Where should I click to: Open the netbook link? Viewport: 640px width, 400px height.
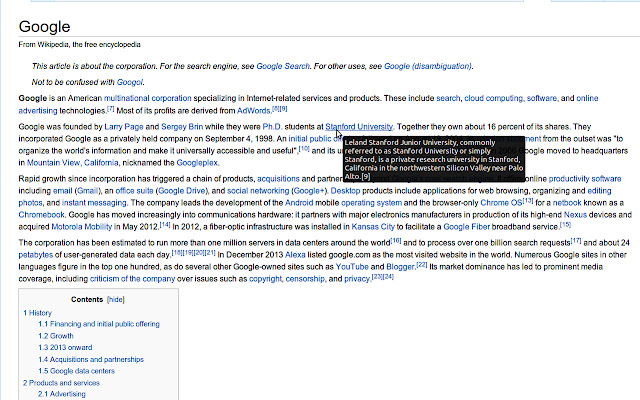click(567, 203)
